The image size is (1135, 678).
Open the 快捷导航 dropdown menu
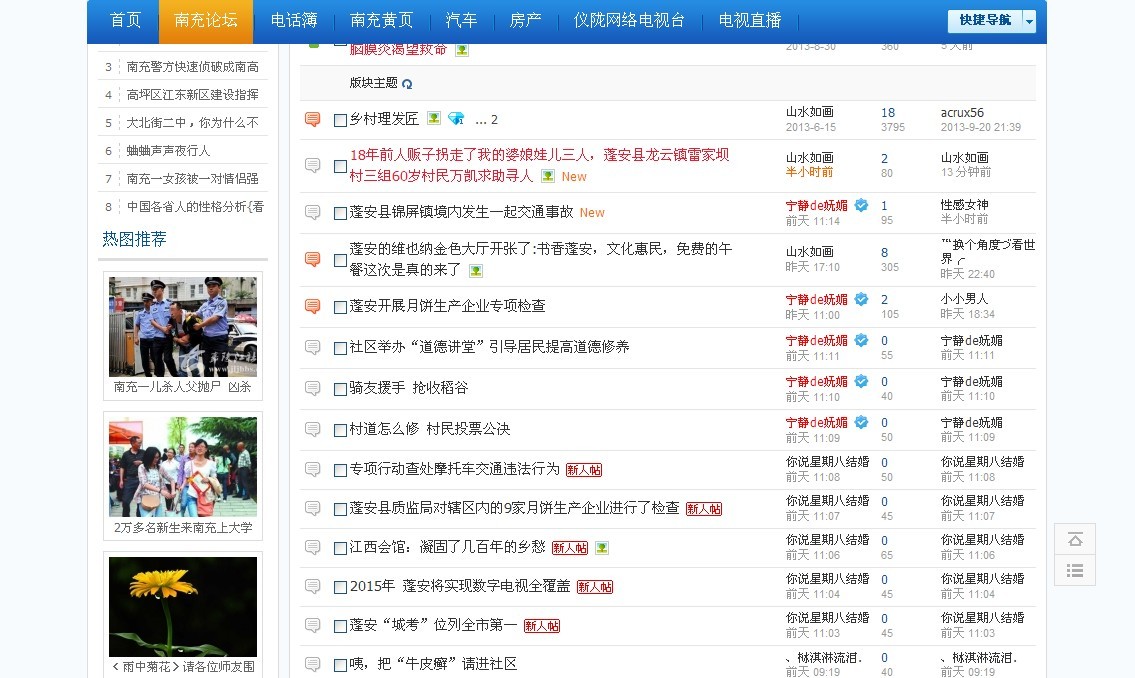(x=1029, y=21)
